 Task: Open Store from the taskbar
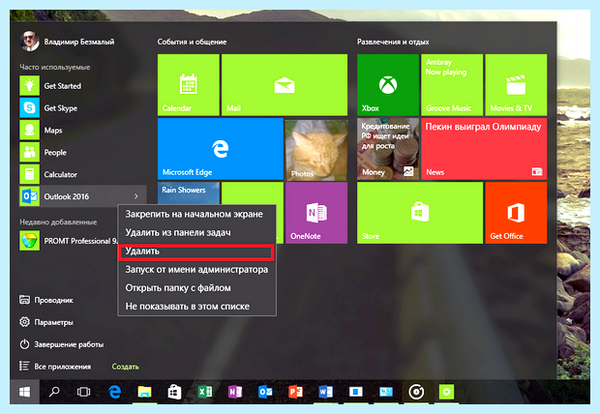tap(174, 392)
